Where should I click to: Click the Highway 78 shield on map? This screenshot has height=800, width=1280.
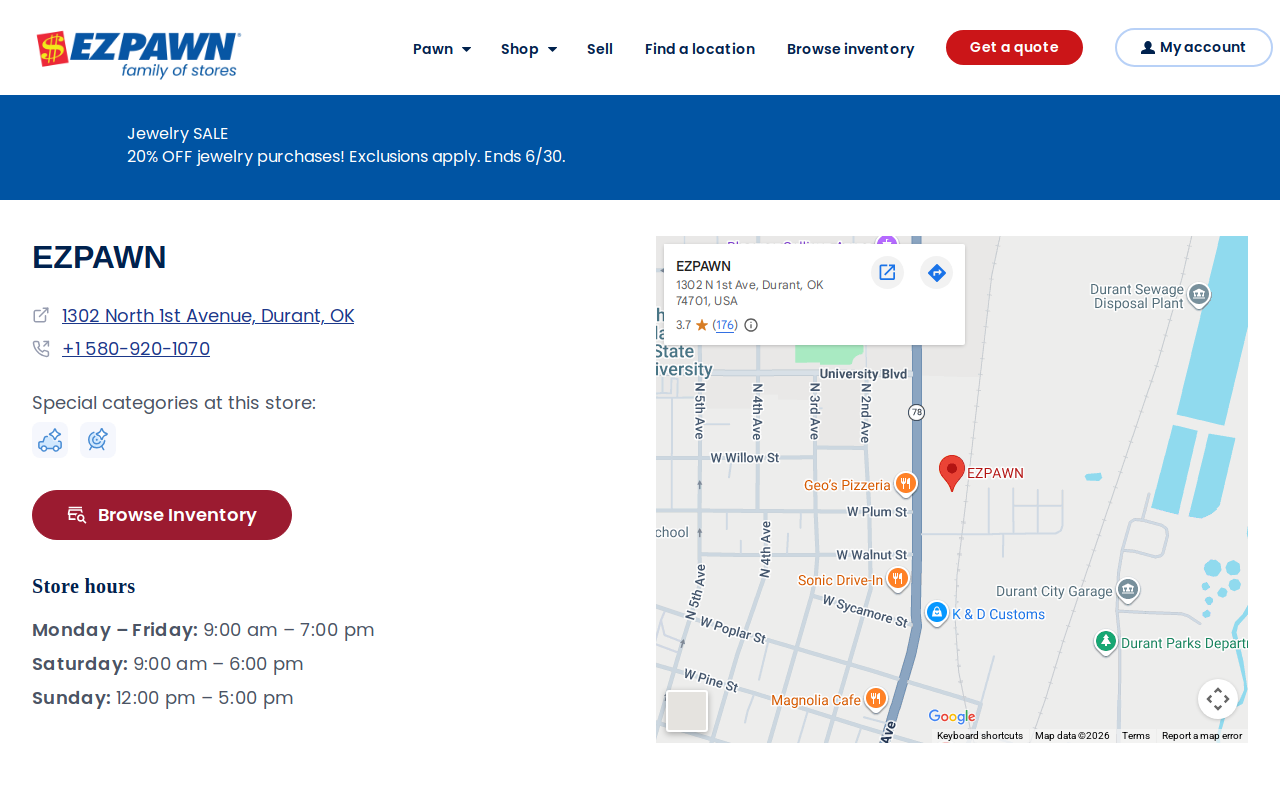click(916, 412)
